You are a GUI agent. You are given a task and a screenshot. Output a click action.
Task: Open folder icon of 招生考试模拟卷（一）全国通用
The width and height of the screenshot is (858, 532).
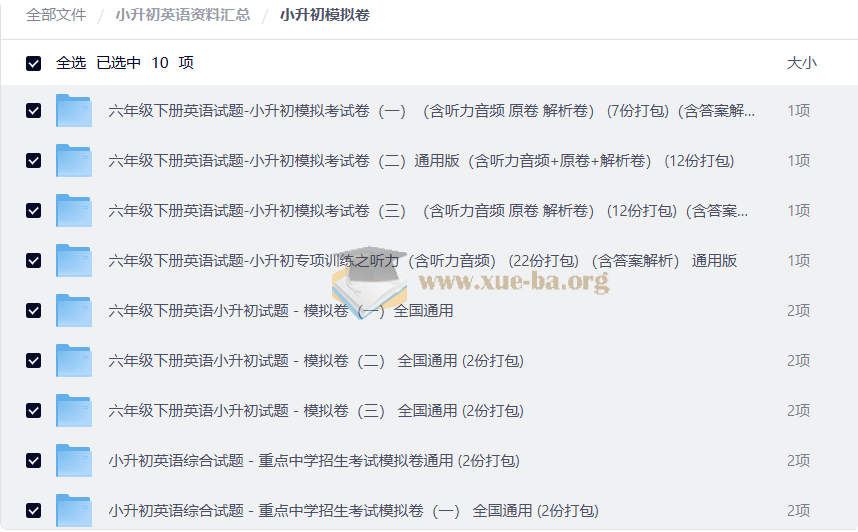(73, 511)
